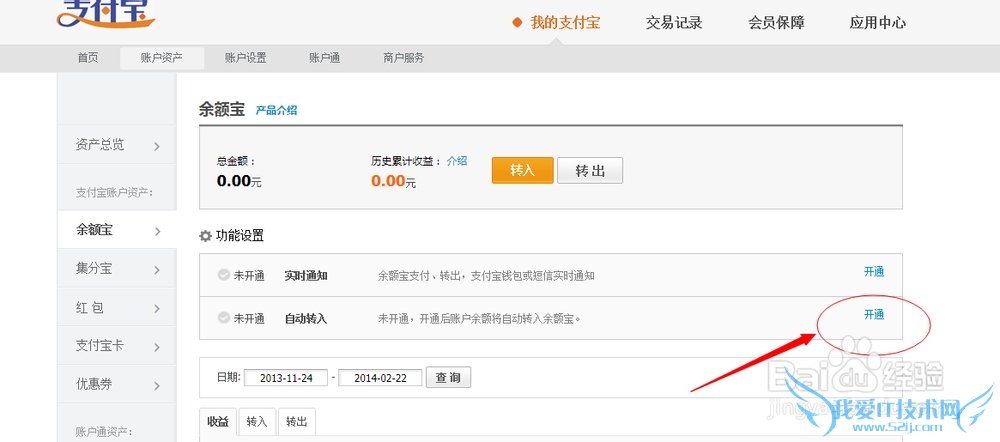Open 账户设置 in the sub-navigation
This screenshot has width=1000, height=442.
(246, 58)
